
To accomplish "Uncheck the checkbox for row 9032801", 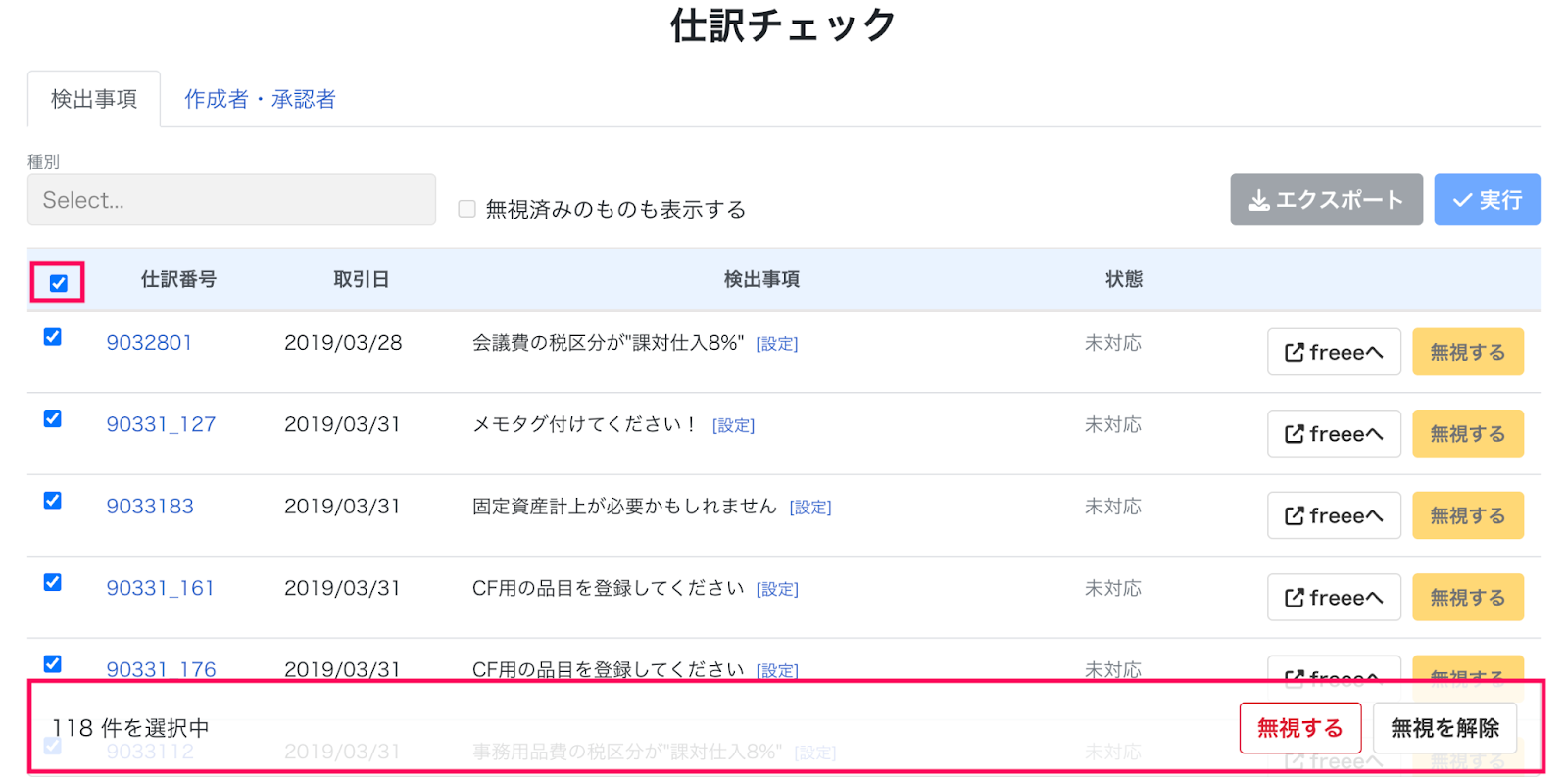I will point(53,337).
